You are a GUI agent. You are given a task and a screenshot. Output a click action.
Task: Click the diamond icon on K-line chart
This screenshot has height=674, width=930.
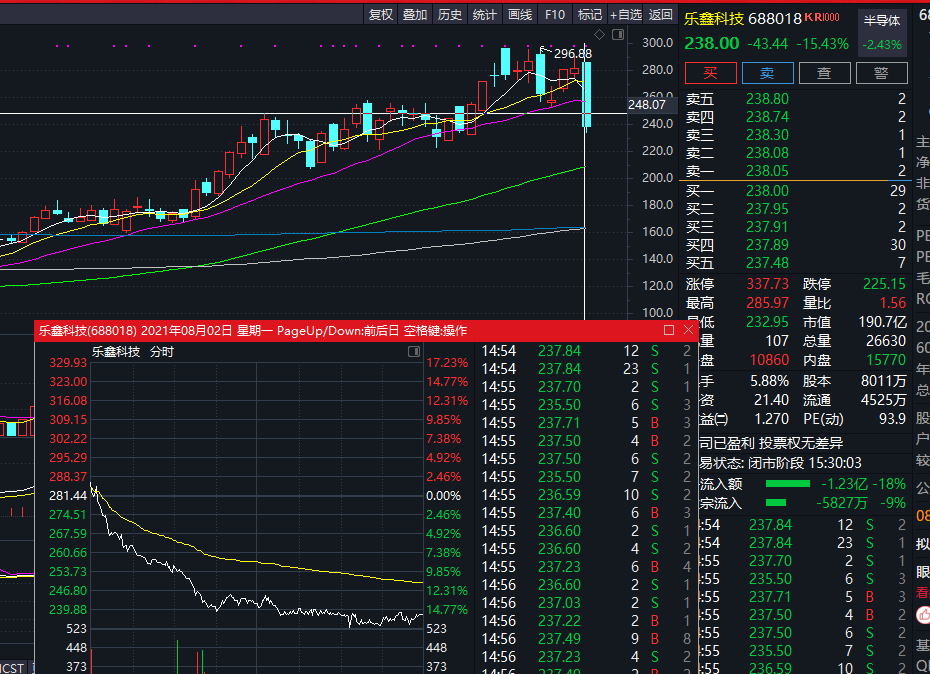pos(600,34)
